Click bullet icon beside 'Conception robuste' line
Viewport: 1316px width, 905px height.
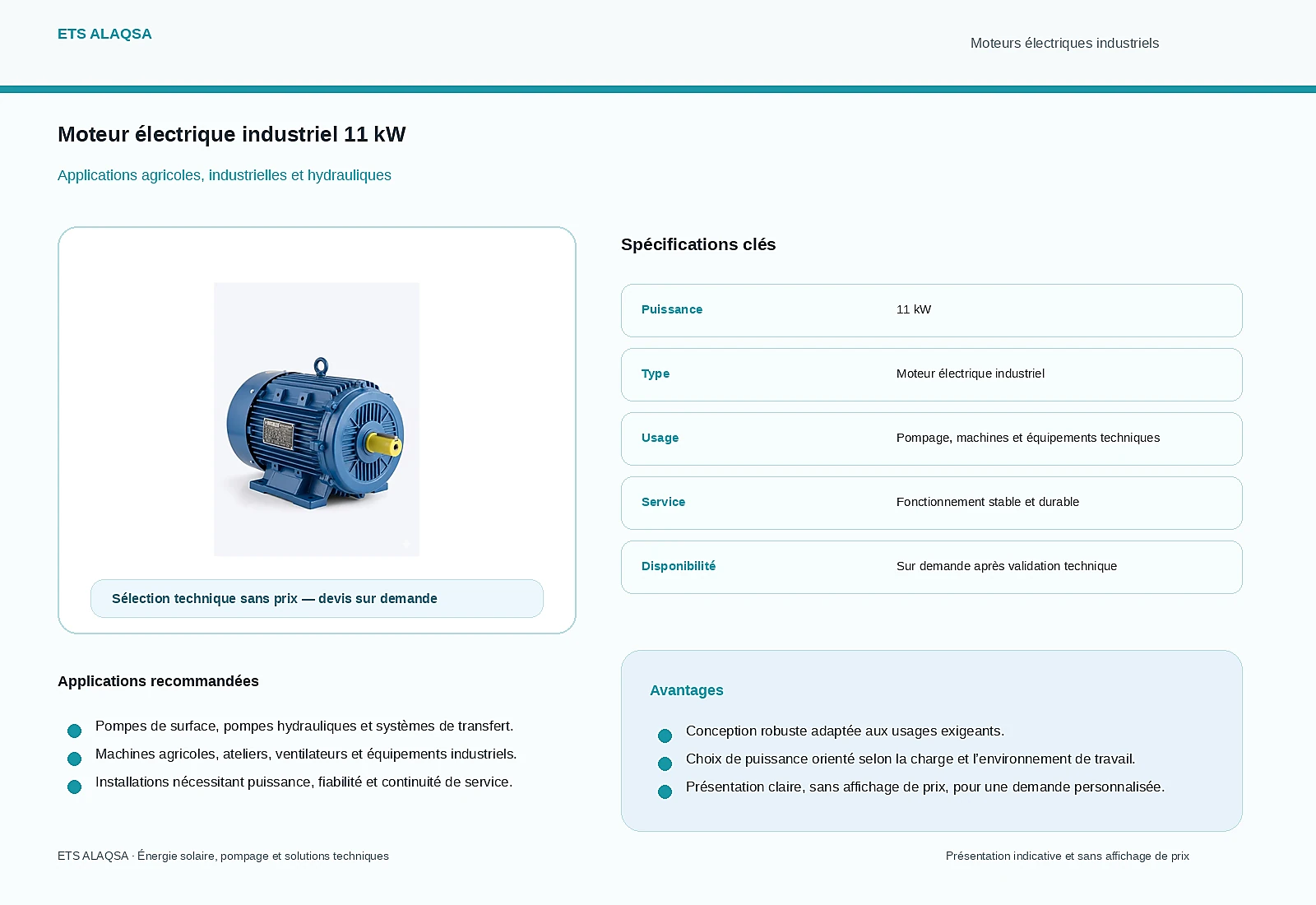tap(665, 736)
